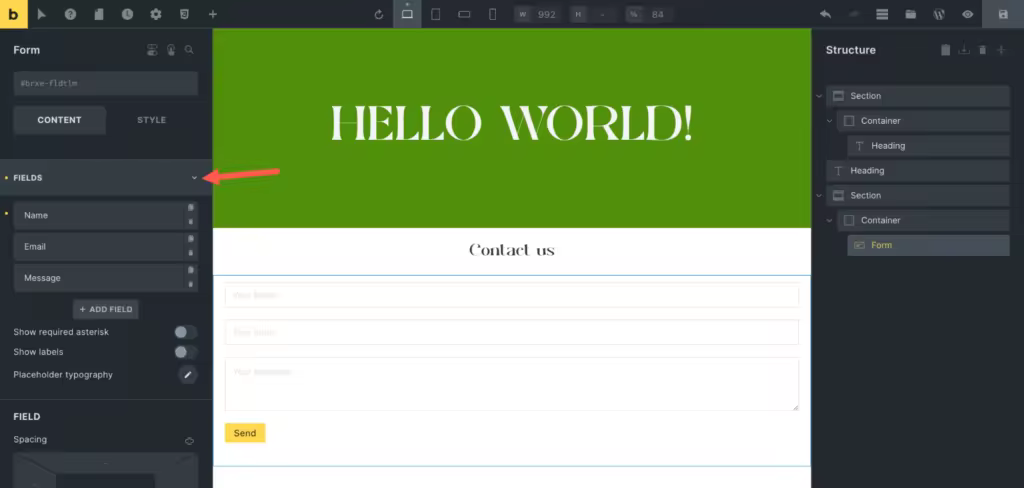Preview the page with eye icon
1024x488 pixels.
click(x=968, y=14)
